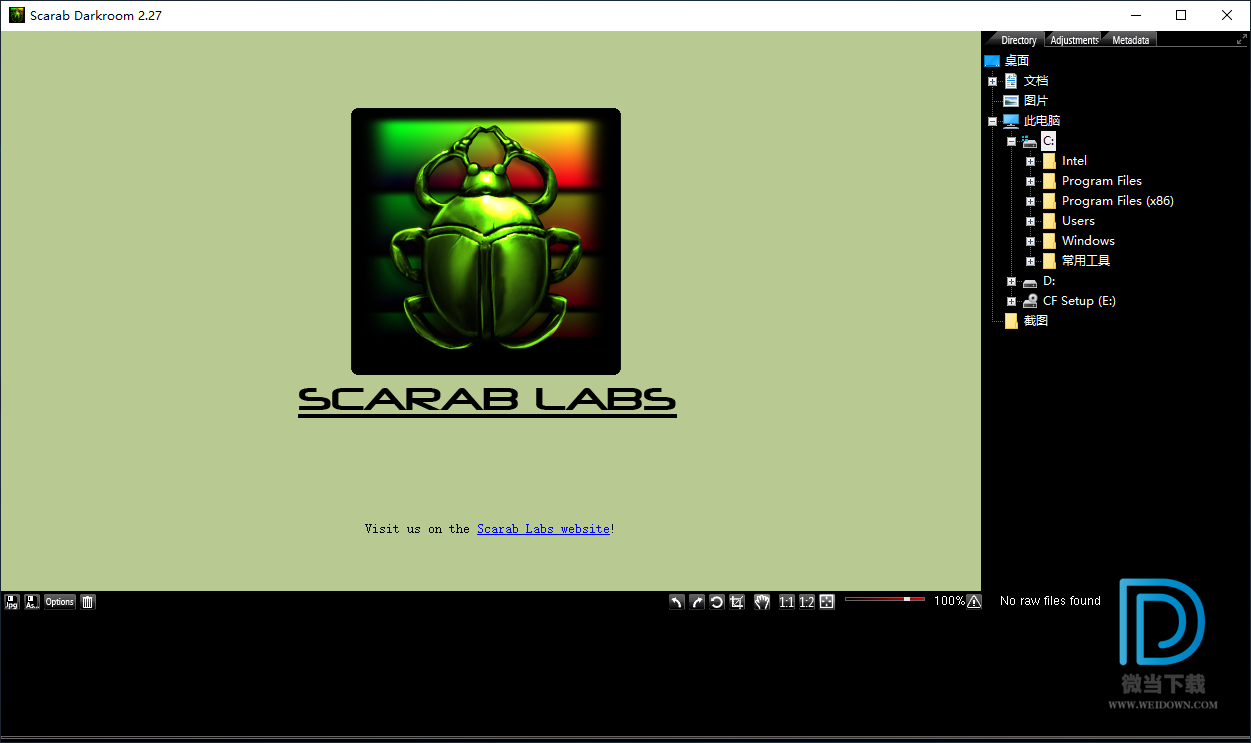Click the save as JPG icon
This screenshot has width=1251, height=743.
pyautogui.click(x=12, y=601)
